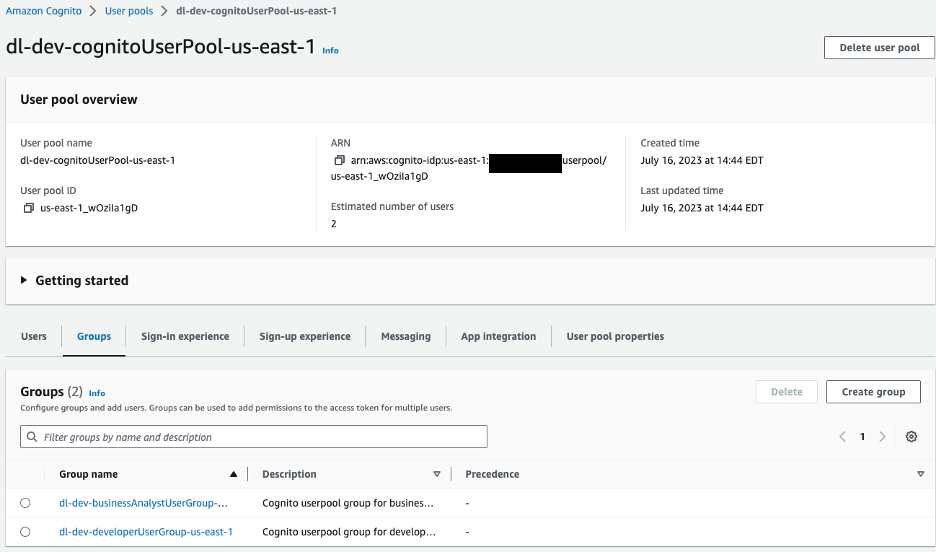
Task: Select dl-dev-businessAnalystUserGroup radio button
Action: (25, 503)
